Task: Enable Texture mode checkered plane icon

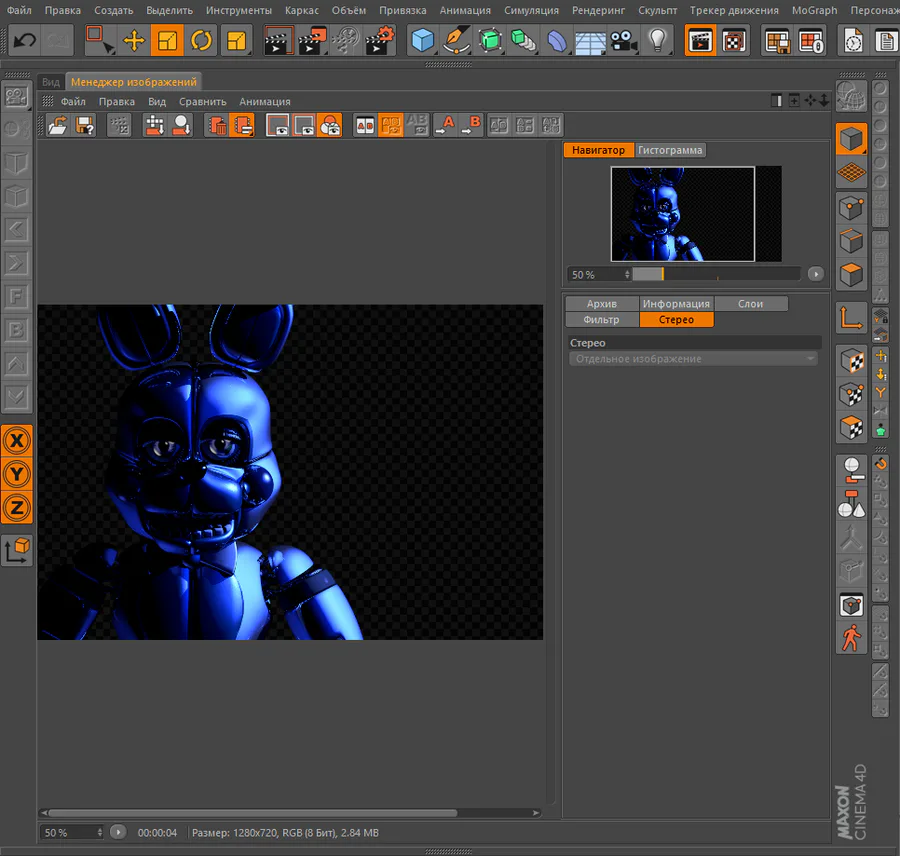Action: pyautogui.click(x=851, y=172)
